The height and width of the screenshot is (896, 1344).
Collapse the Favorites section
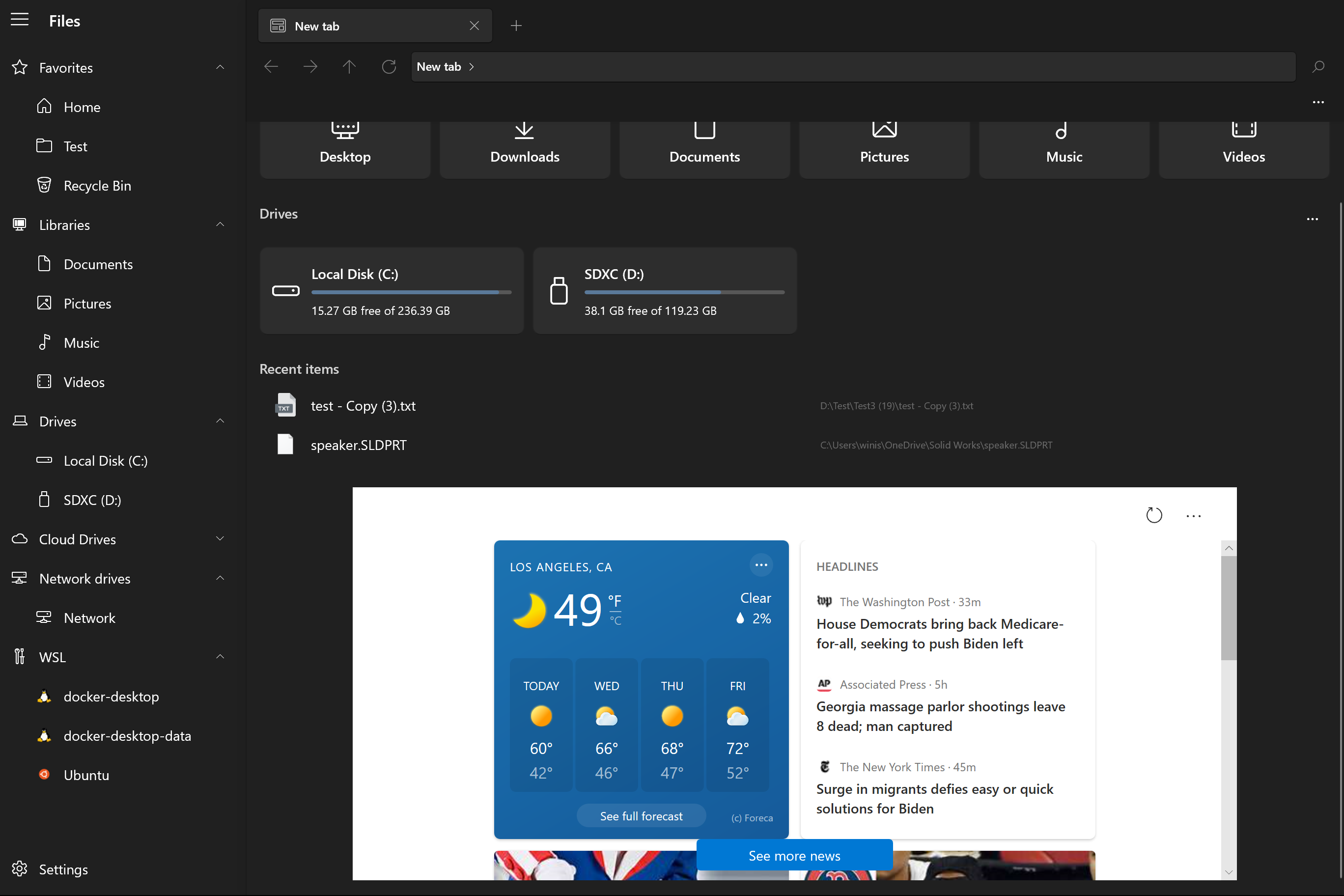click(x=220, y=67)
